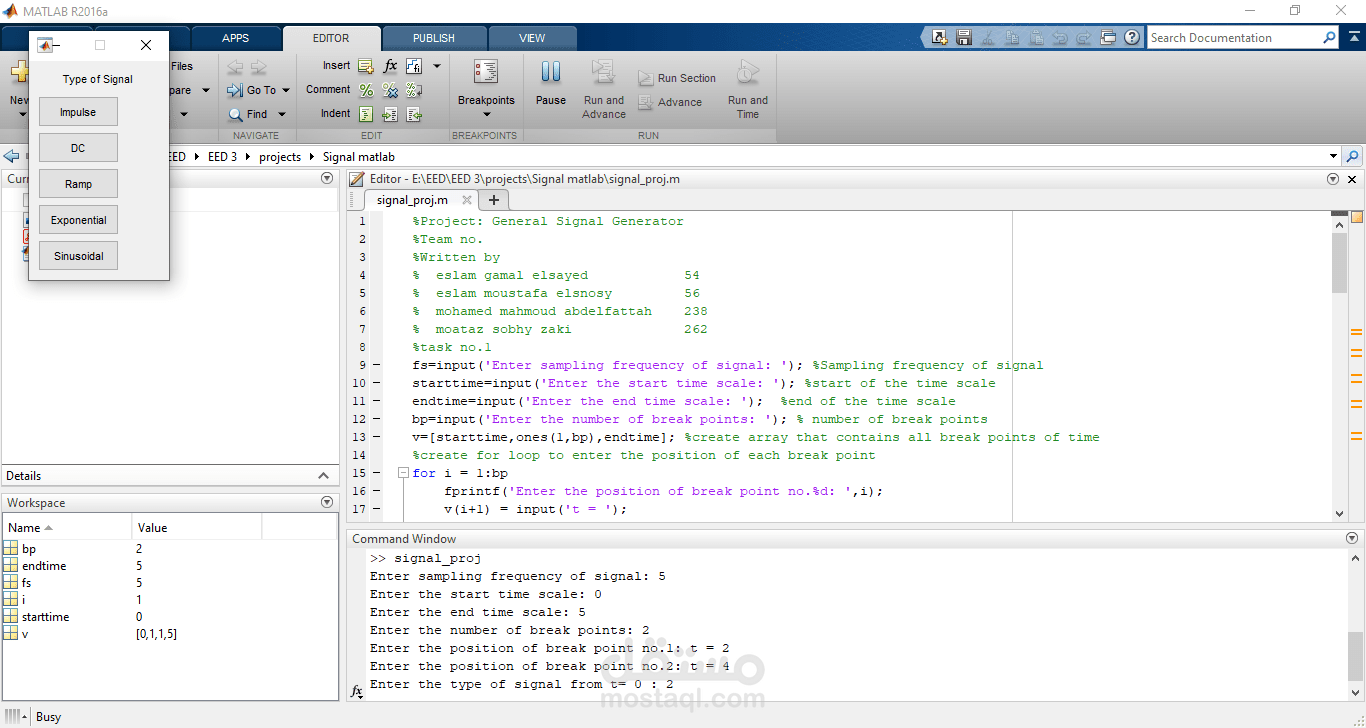The height and width of the screenshot is (728, 1366).
Task: Click the Command Window fx function browser icon
Action: click(x=357, y=691)
